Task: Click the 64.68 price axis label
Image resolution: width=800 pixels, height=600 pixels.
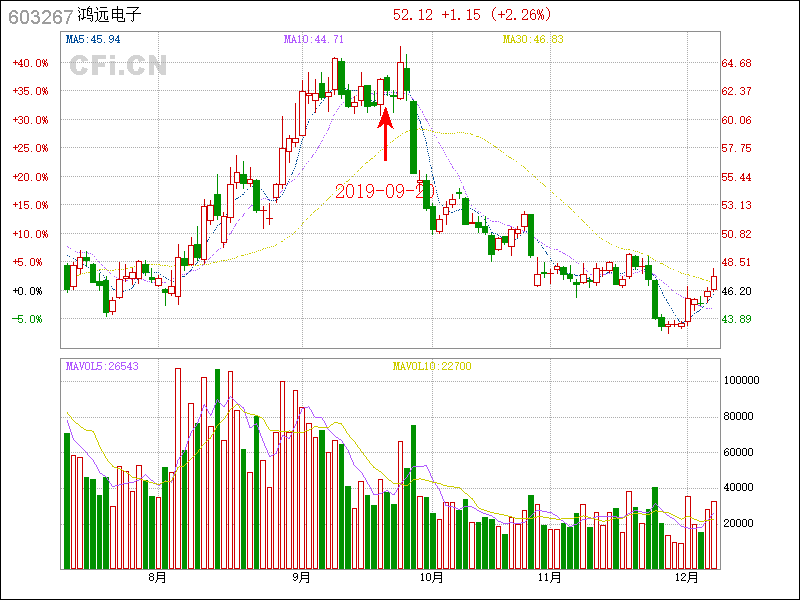Action: point(736,63)
